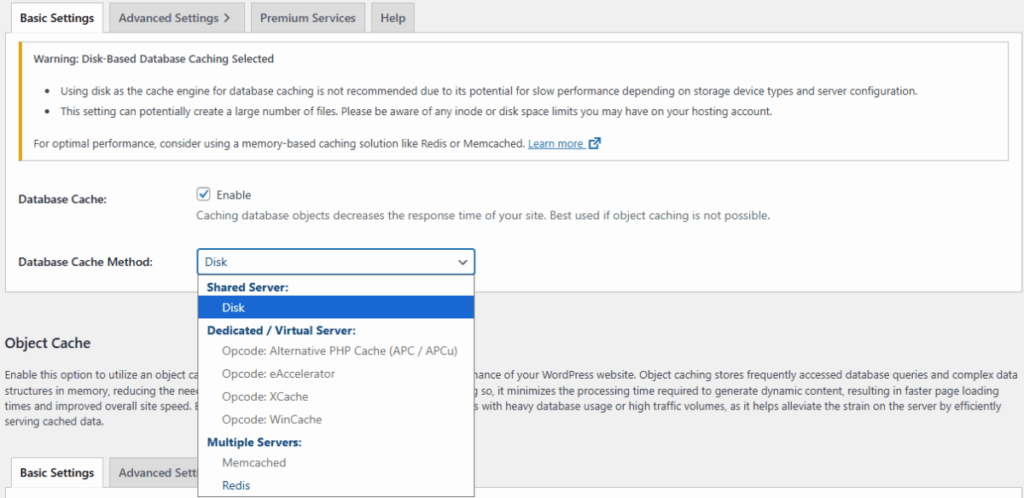1024x498 pixels.
Task: Click the external link icon beside Learn more
Action: pos(595,143)
